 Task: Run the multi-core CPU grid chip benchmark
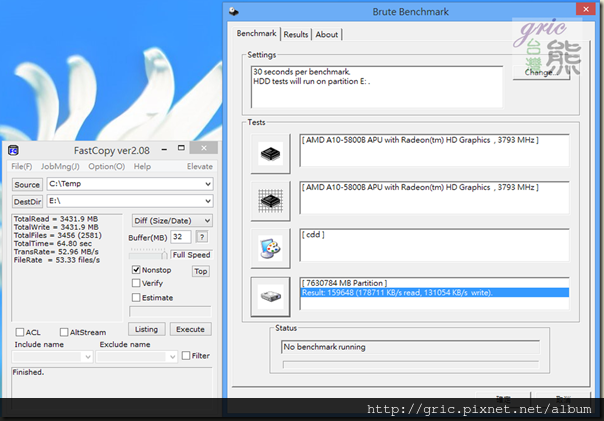[x=270, y=201]
